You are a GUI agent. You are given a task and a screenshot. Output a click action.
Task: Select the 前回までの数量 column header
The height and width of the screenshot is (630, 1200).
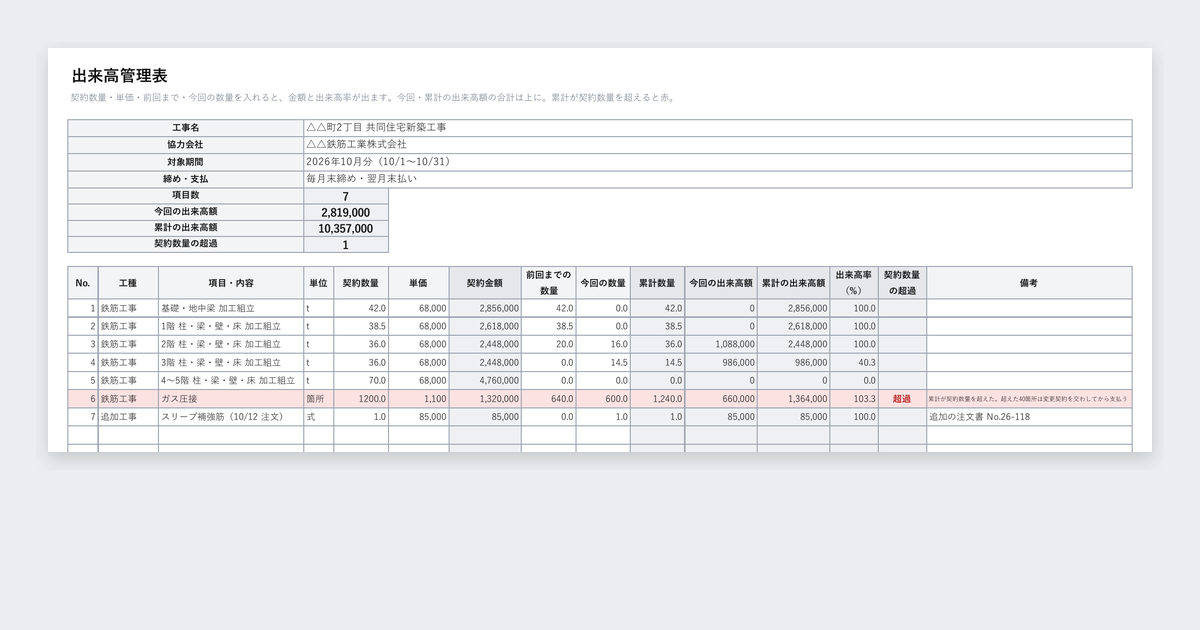point(549,283)
